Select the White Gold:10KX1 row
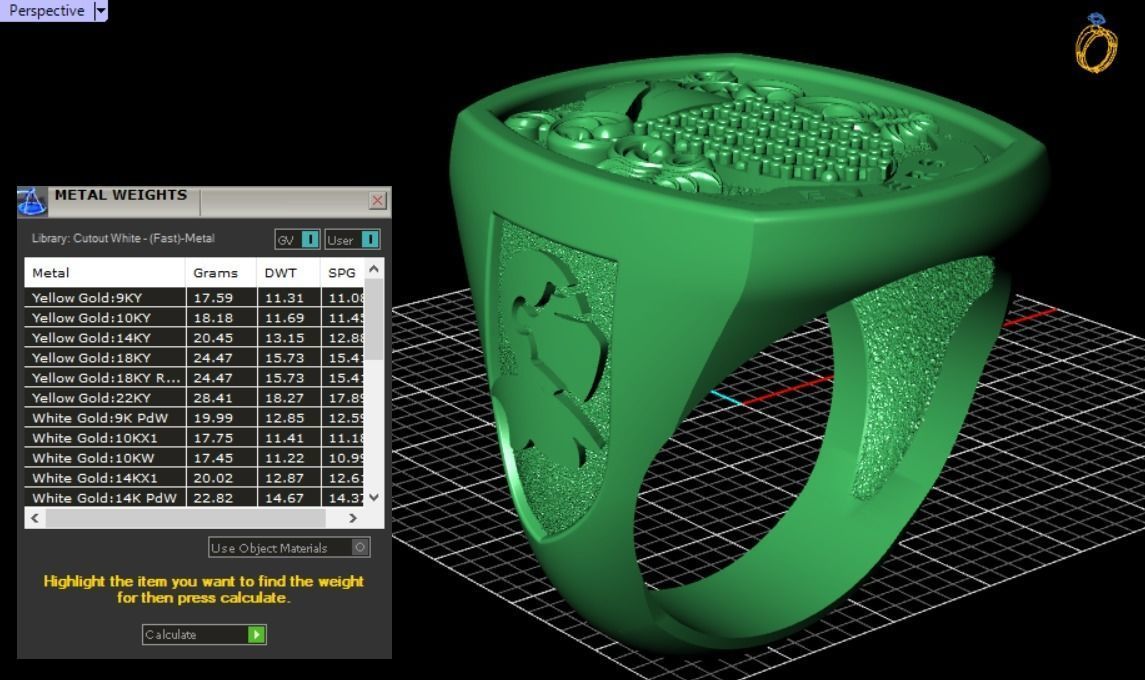1145x680 pixels. coord(194,438)
